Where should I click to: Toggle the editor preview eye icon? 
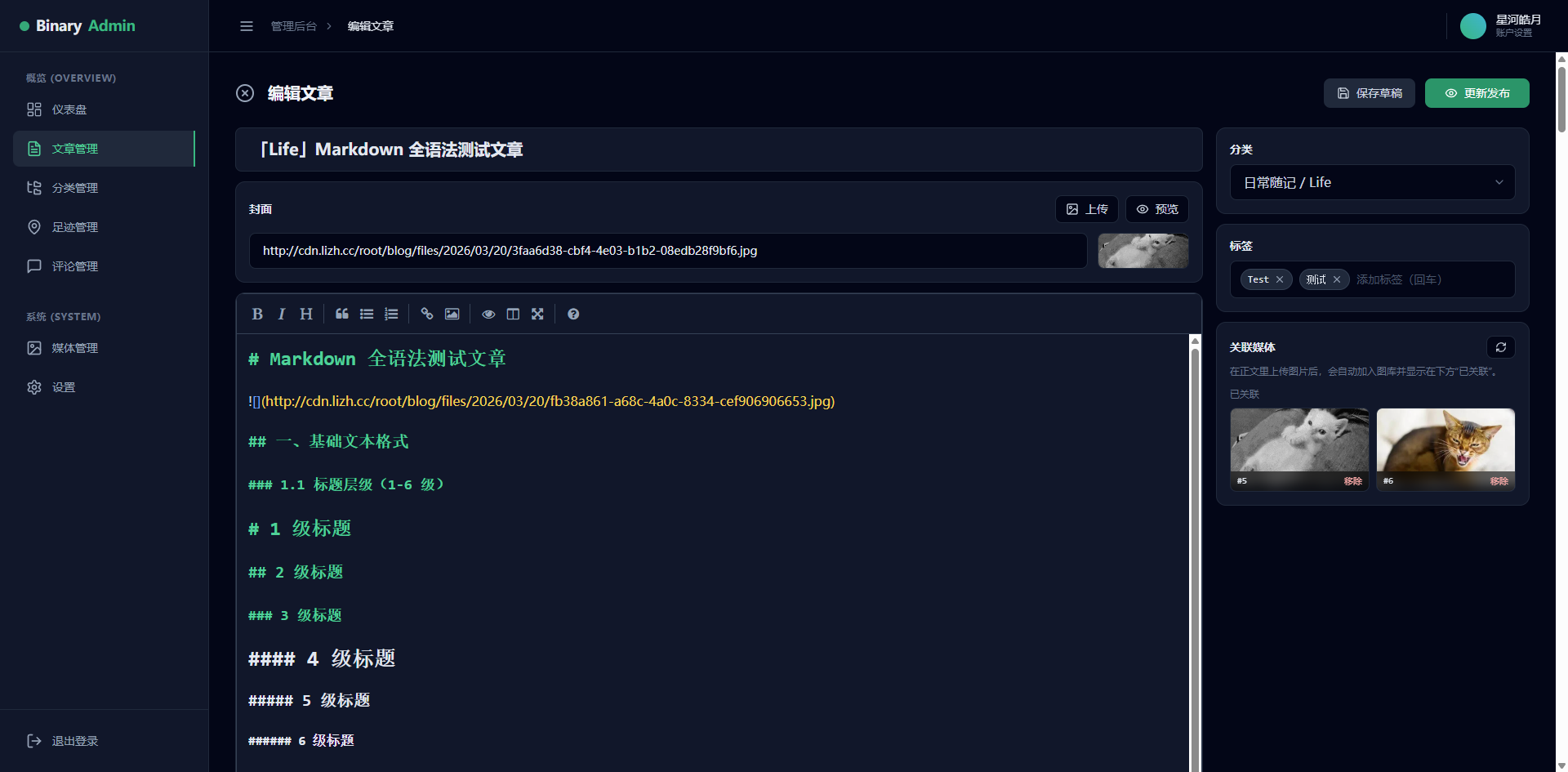pyautogui.click(x=488, y=314)
